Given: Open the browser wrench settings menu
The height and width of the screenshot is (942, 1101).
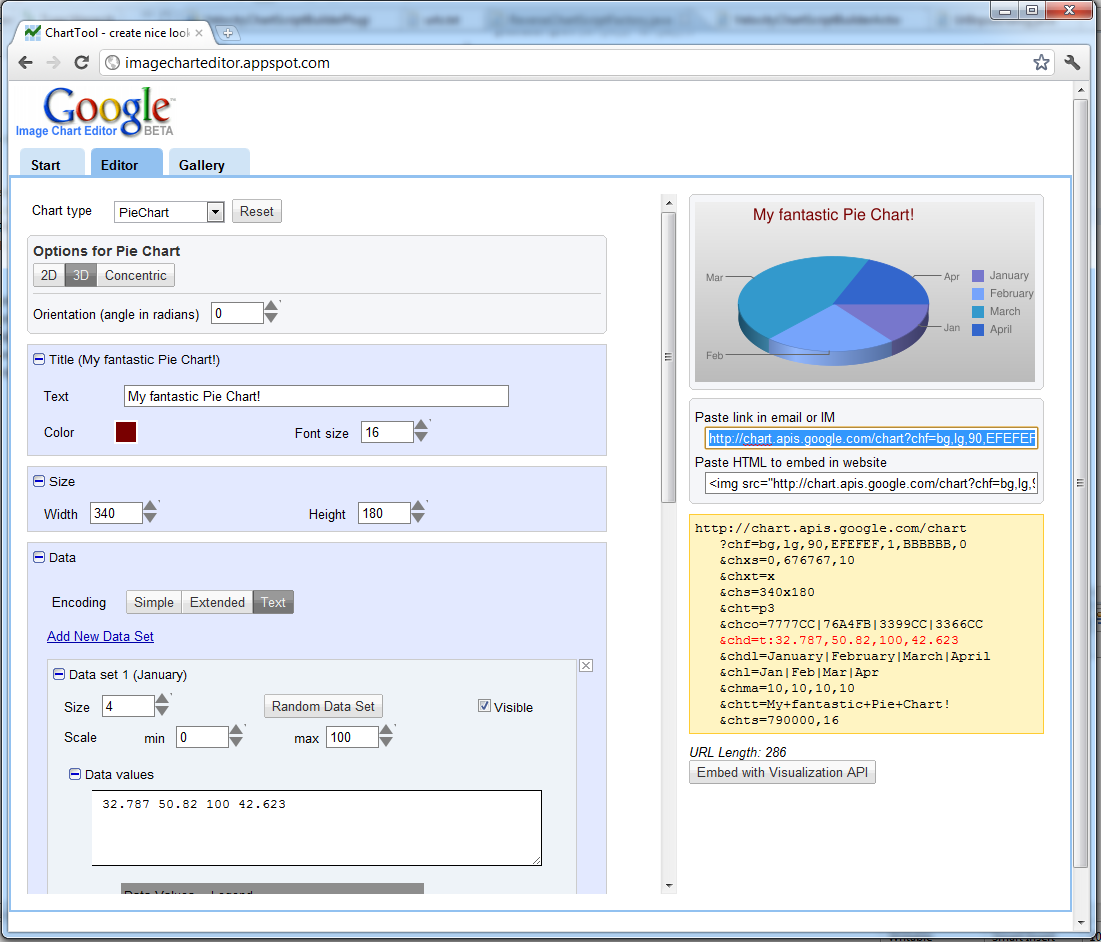Looking at the screenshot, I should [1072, 62].
